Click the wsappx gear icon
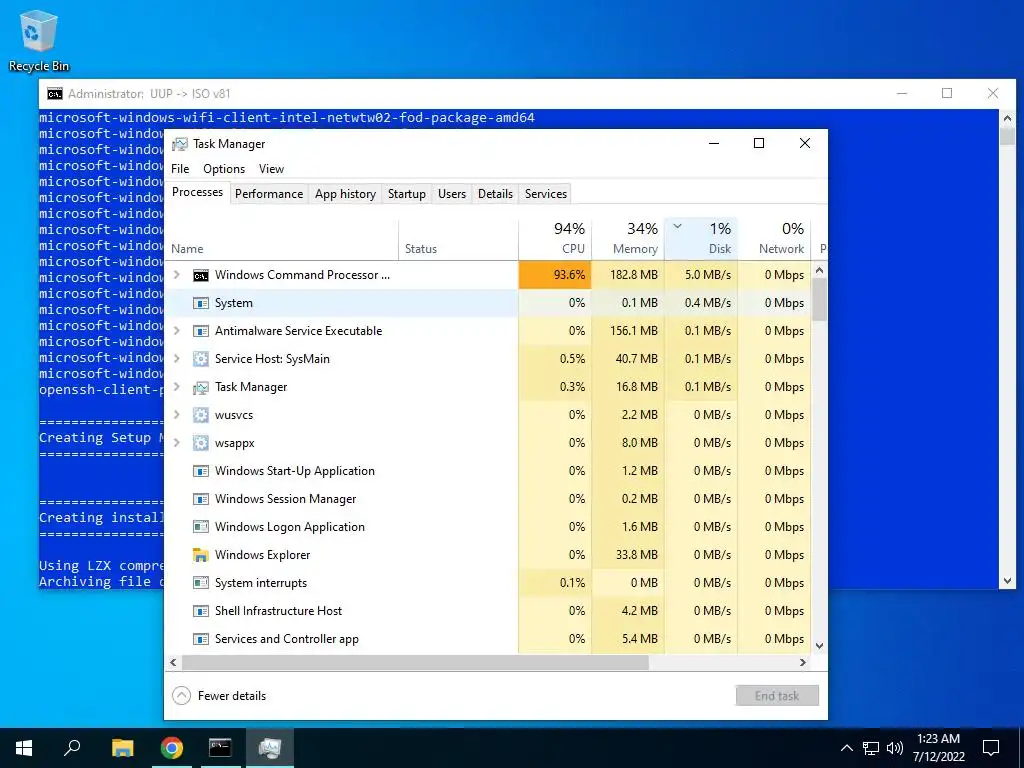This screenshot has width=1024, height=768. point(200,443)
